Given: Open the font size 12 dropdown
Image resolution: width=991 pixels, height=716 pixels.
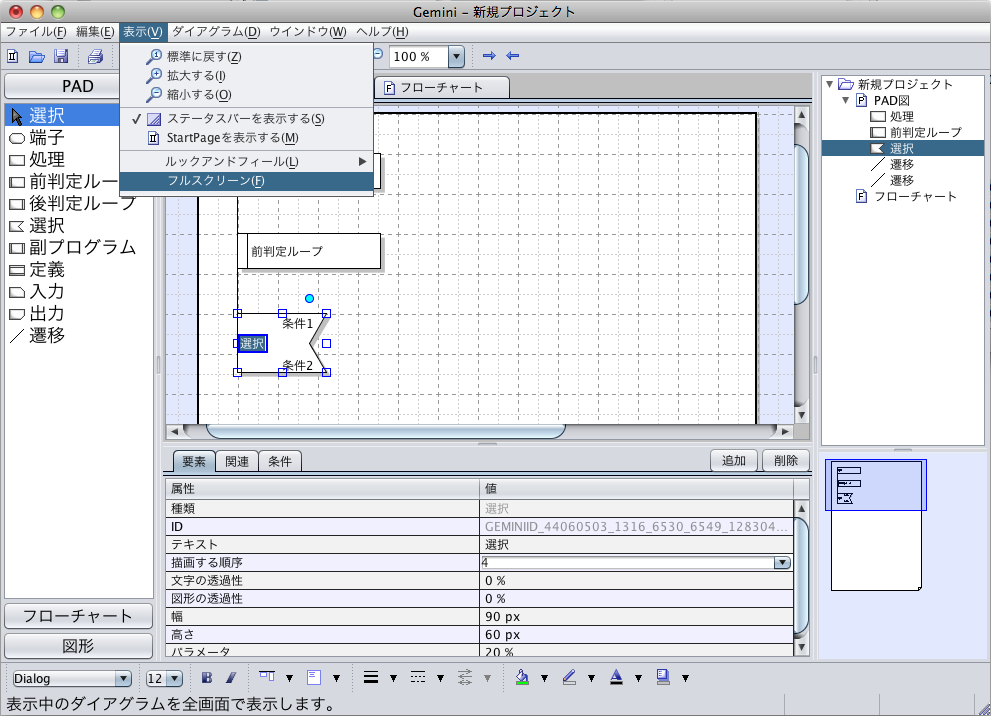Looking at the screenshot, I should coord(176,679).
